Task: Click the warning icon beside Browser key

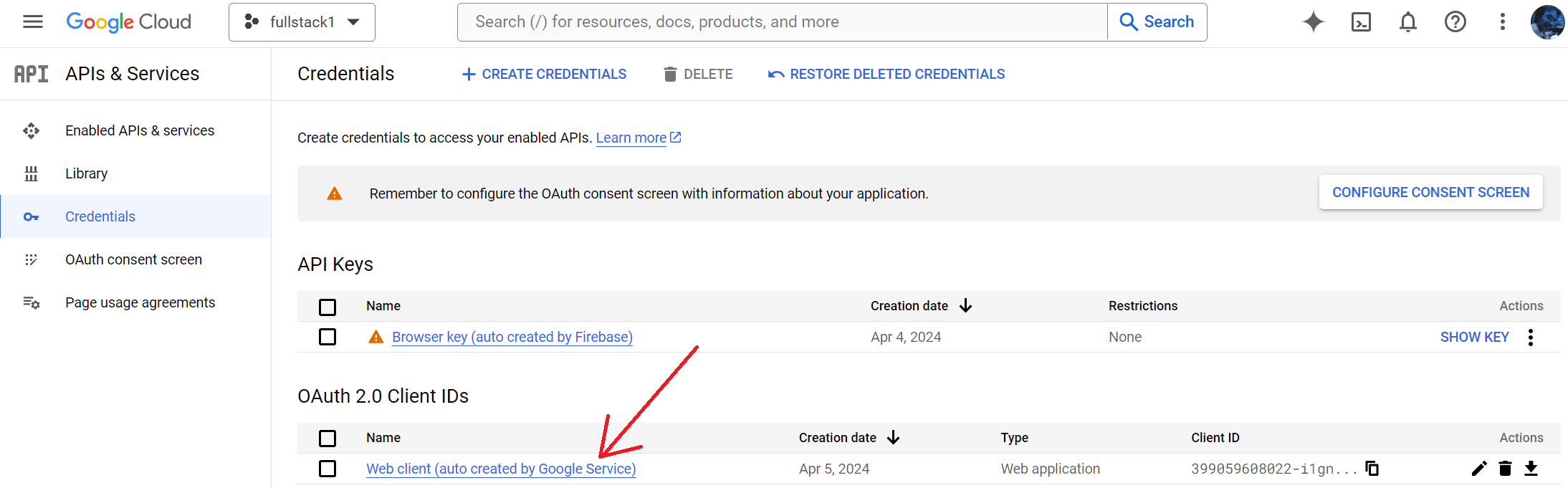Action: click(376, 337)
